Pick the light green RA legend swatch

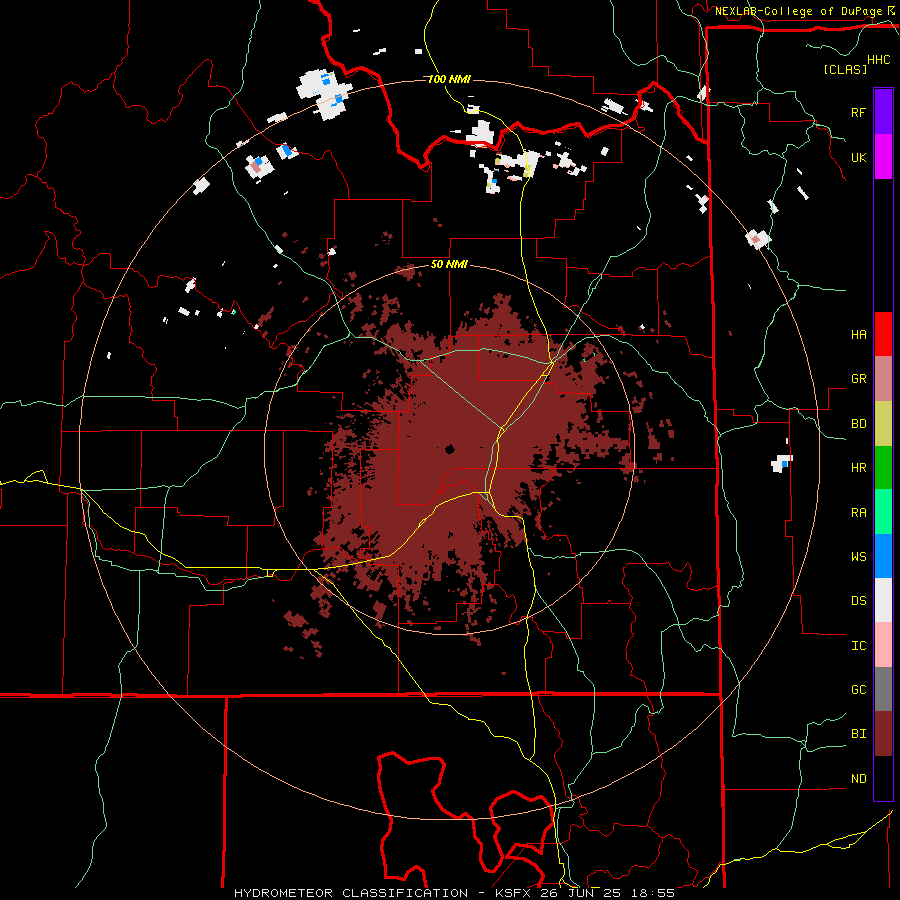click(883, 512)
